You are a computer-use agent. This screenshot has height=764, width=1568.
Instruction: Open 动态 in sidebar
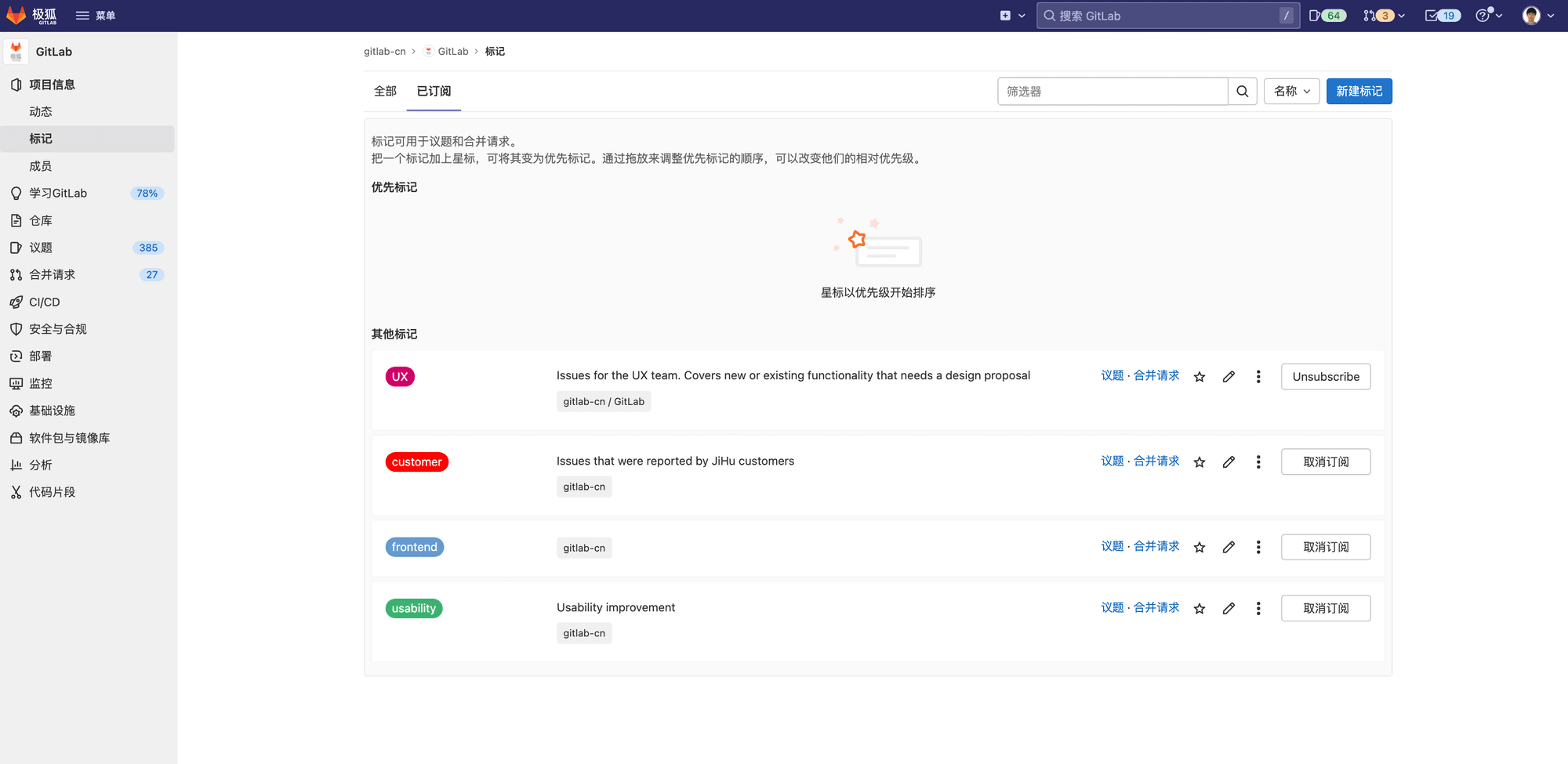click(41, 112)
